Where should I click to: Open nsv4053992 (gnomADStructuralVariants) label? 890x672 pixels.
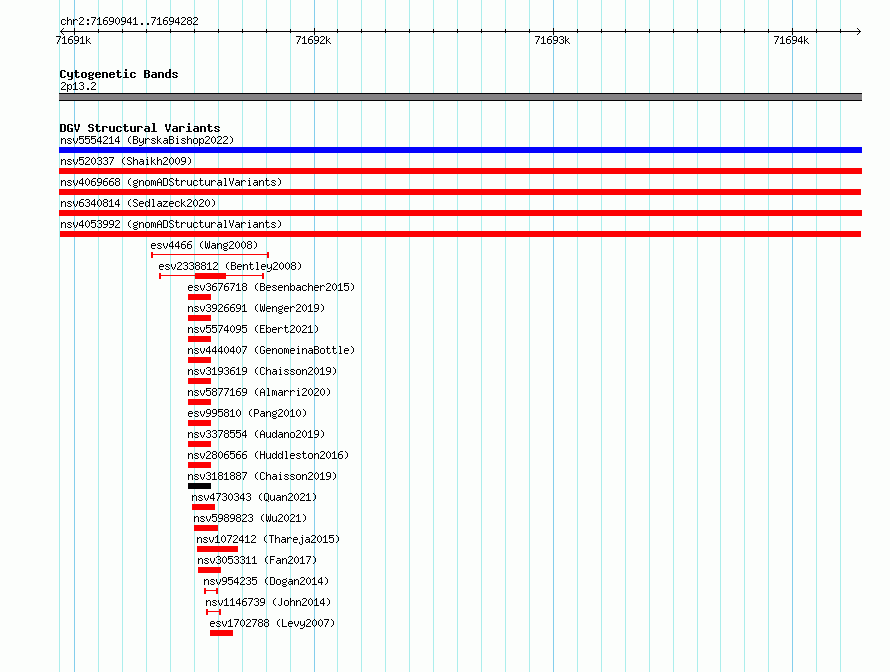(x=171, y=224)
